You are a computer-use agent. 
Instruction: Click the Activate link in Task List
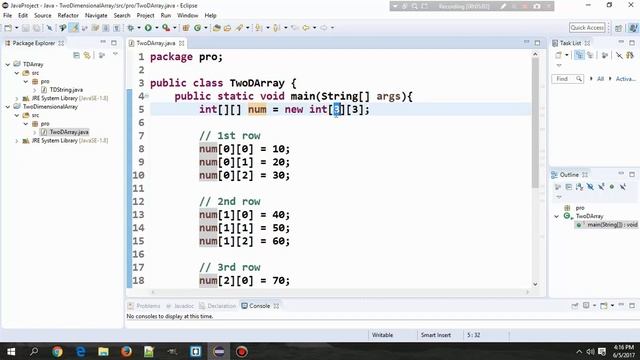coord(625,79)
